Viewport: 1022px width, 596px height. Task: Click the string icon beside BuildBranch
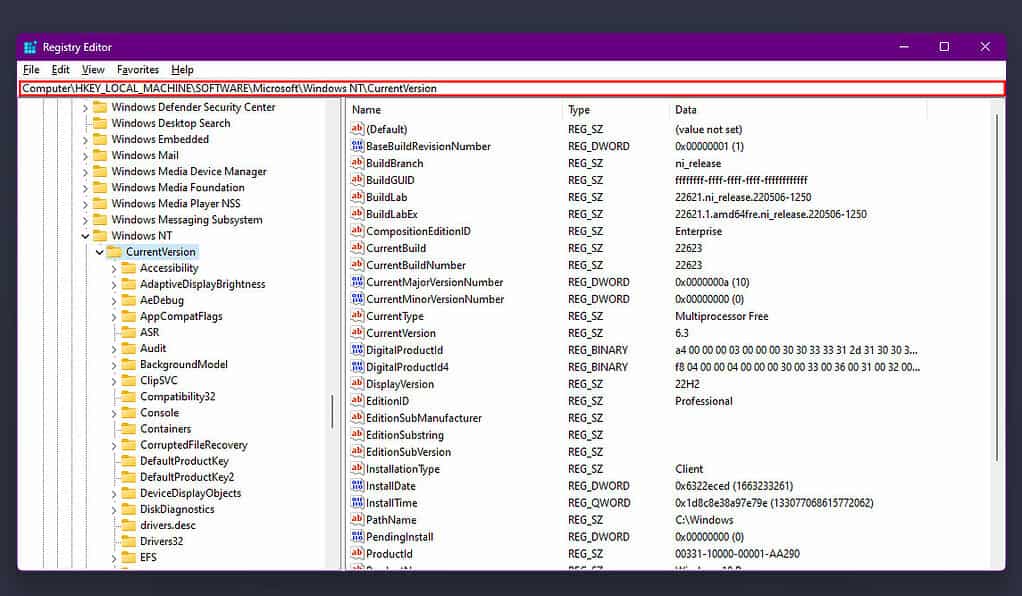357,163
